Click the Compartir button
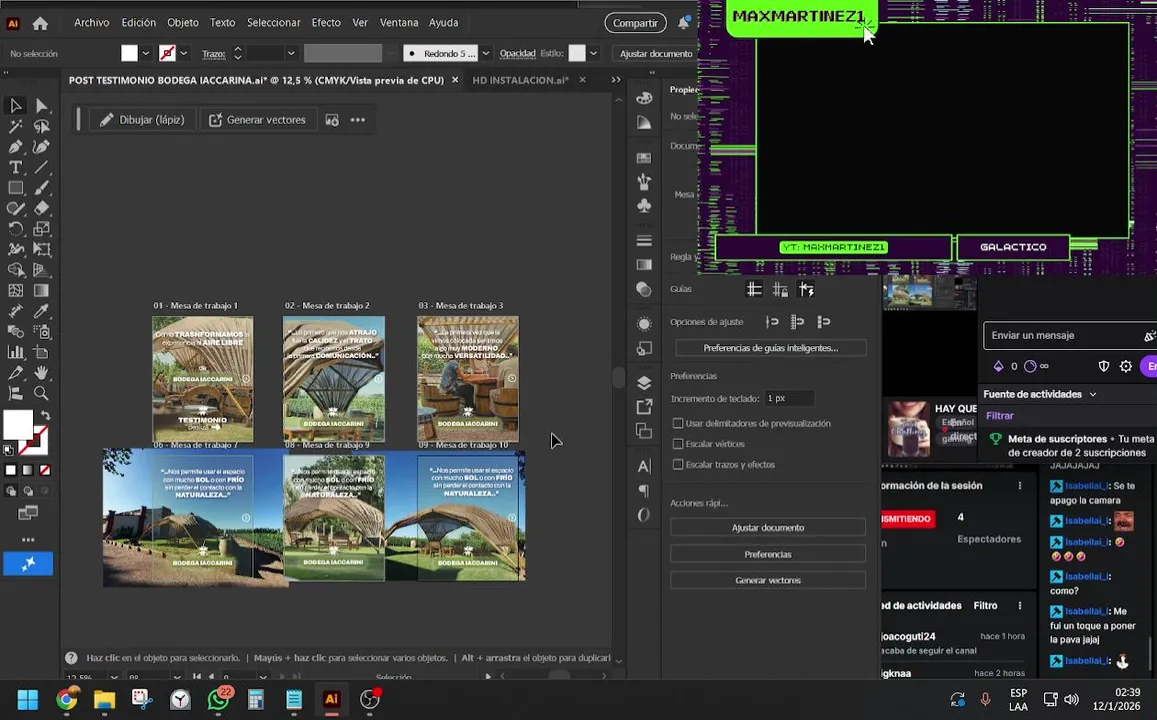The width and height of the screenshot is (1157, 720). 635,23
